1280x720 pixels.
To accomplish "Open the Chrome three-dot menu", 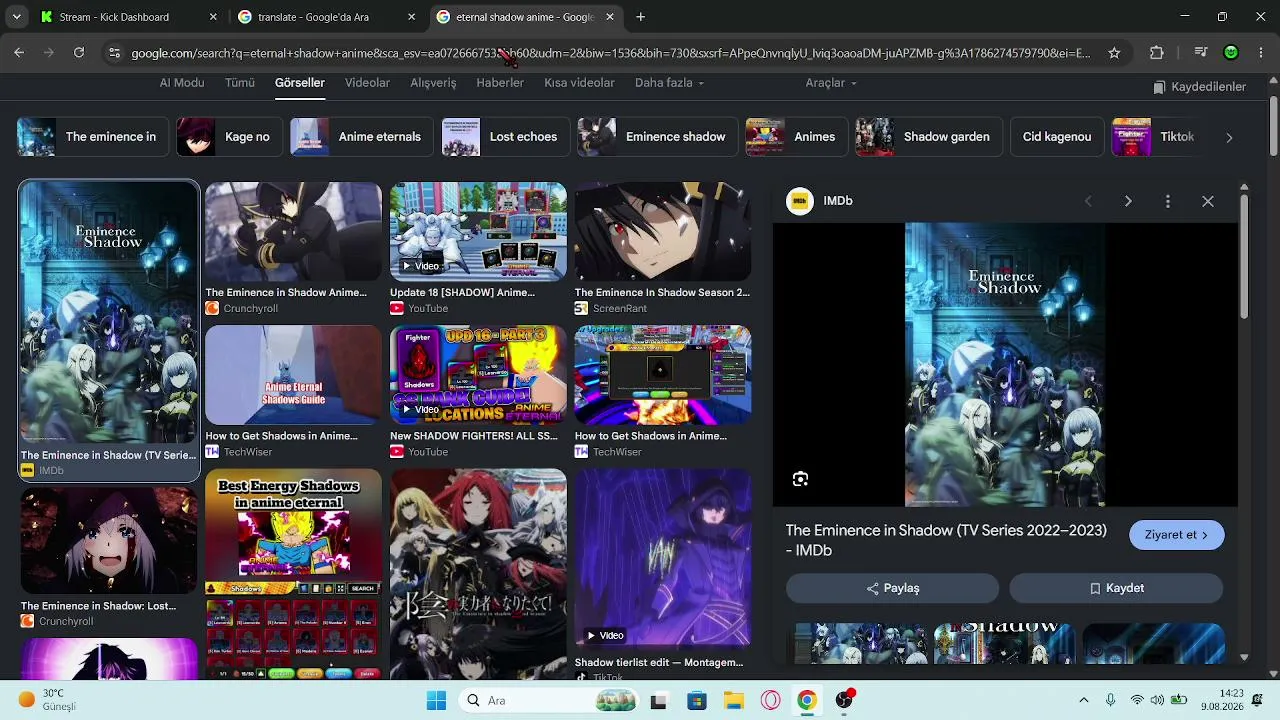I will coord(1259,53).
